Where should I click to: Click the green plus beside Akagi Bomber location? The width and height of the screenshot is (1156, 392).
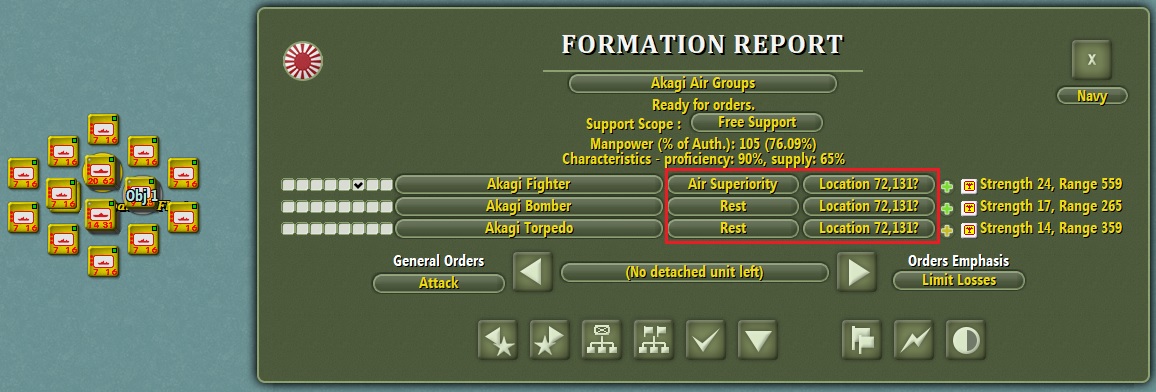947,209
